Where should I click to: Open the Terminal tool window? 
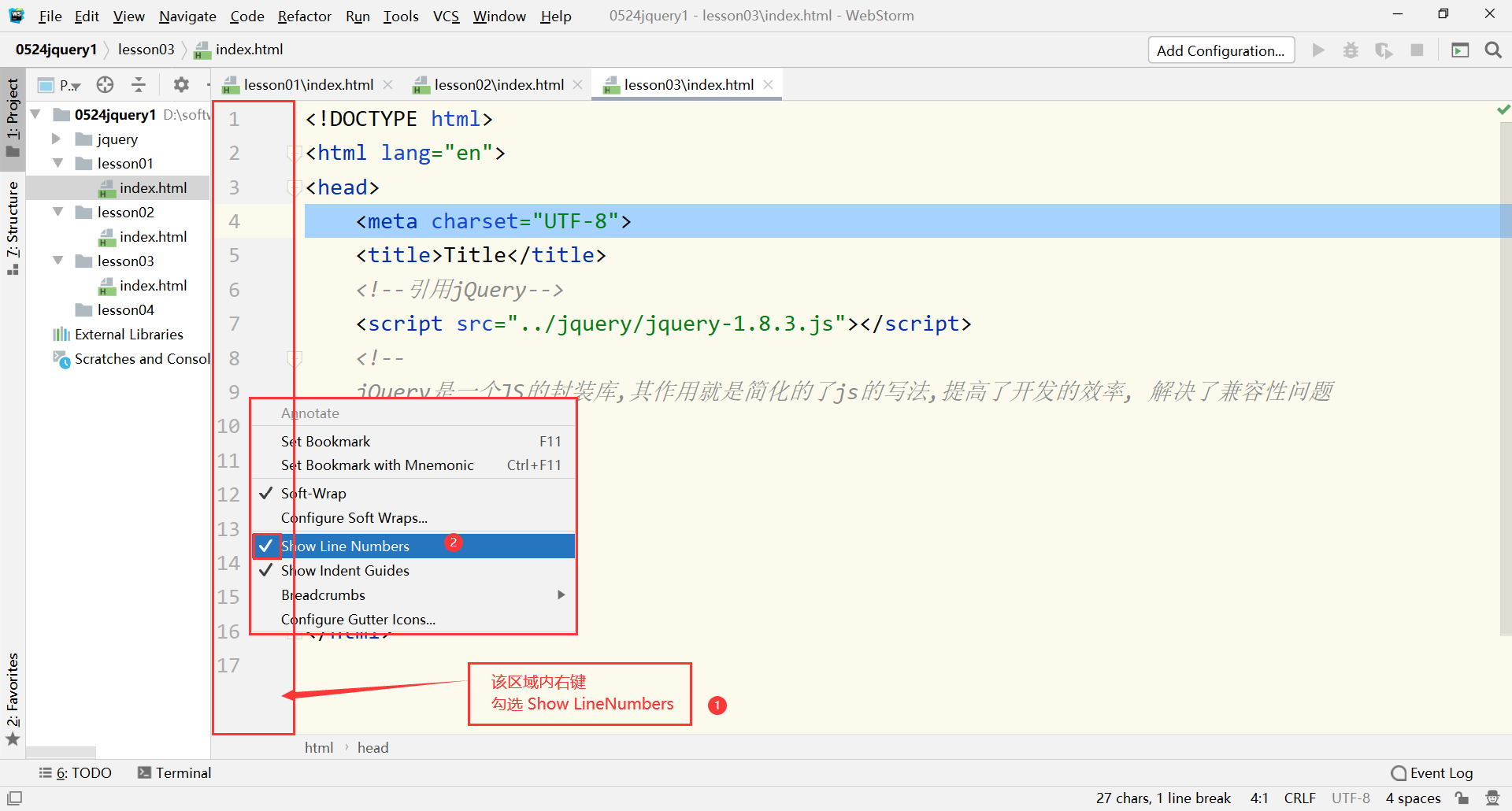coord(174,773)
